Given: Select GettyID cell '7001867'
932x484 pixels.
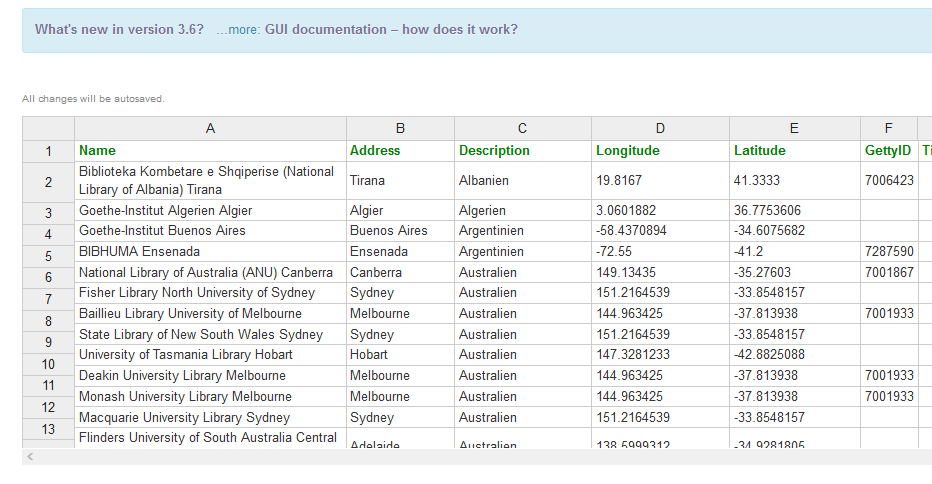Looking at the screenshot, I should pyautogui.click(x=889, y=272).
